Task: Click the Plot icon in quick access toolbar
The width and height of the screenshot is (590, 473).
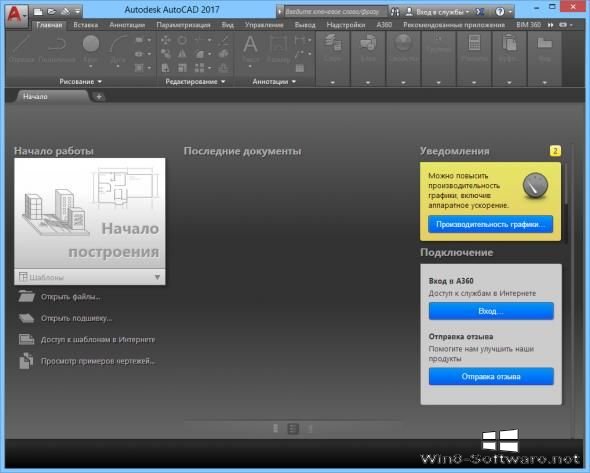Action: [x=65, y=12]
